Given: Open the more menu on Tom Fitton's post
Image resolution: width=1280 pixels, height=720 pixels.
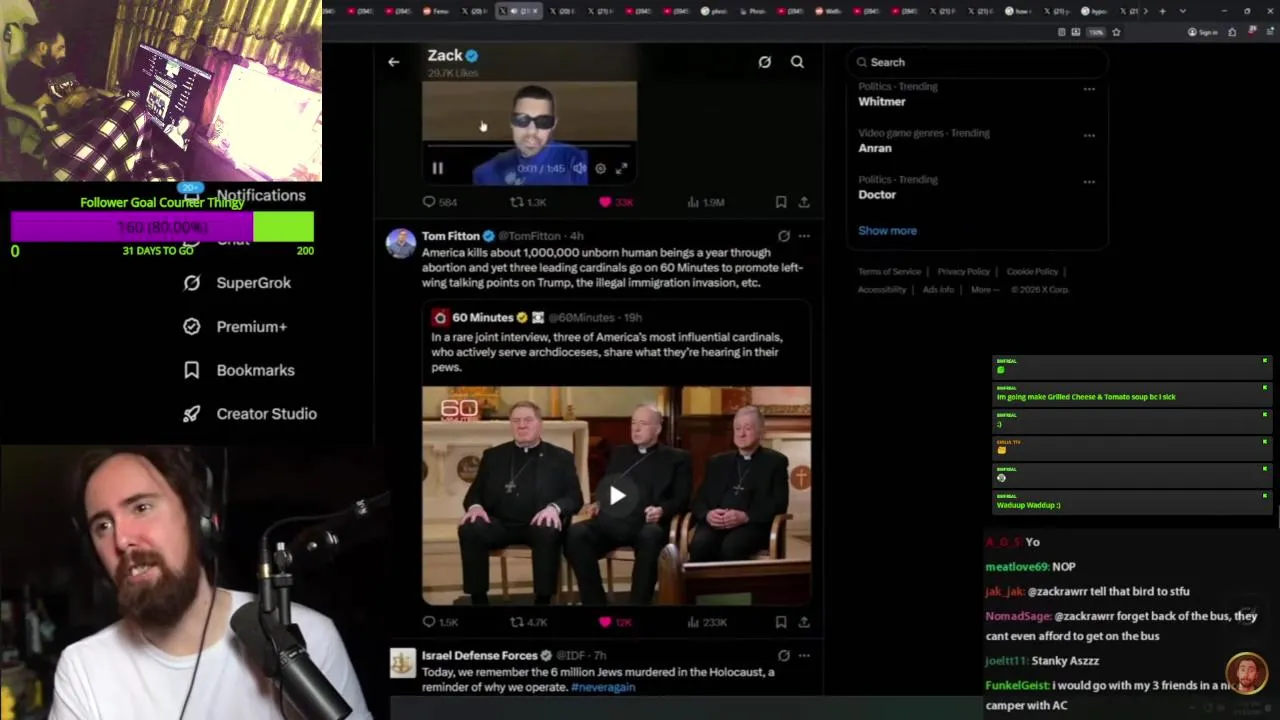Looking at the screenshot, I should [x=804, y=236].
